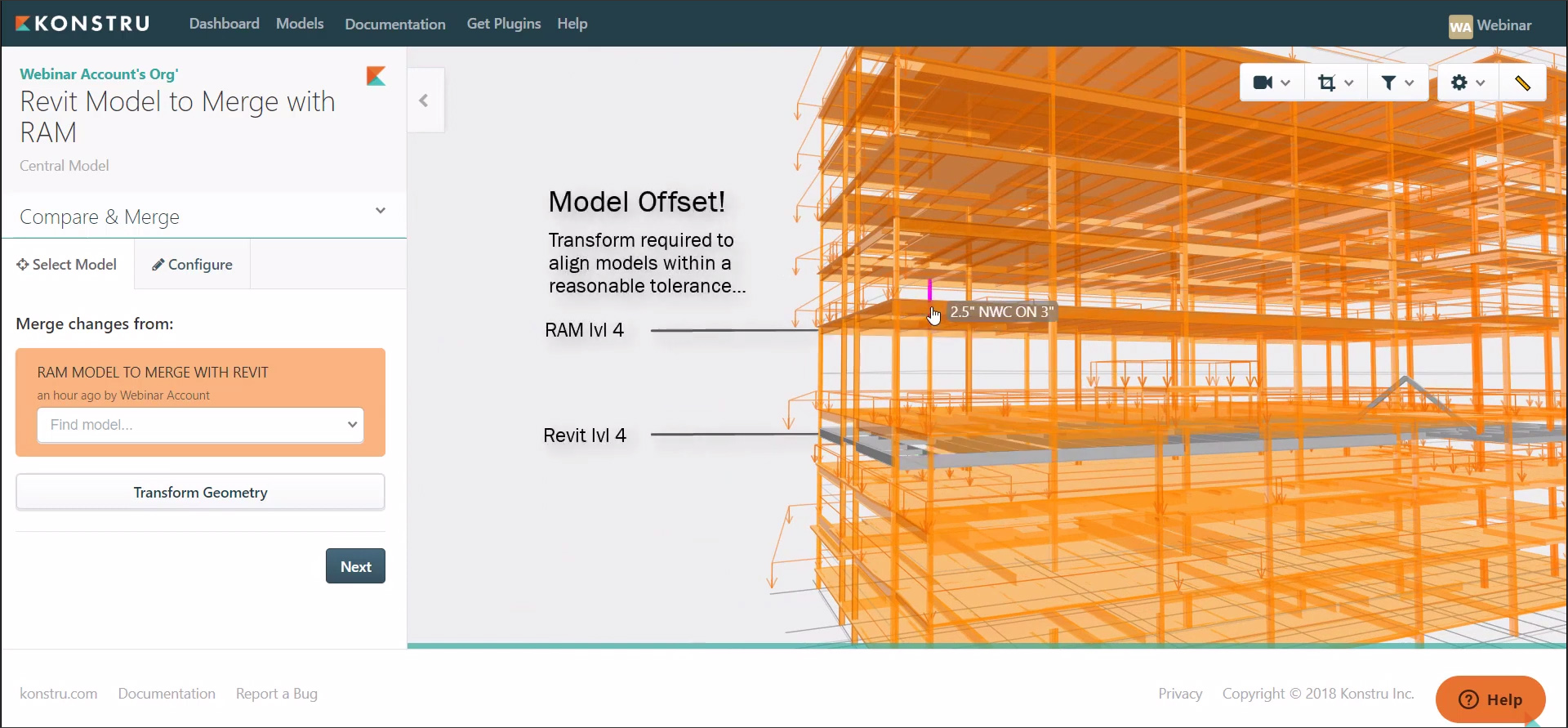Expand the crop tool dropdown arrow
Screen dimensions: 1568x728
point(1348,83)
